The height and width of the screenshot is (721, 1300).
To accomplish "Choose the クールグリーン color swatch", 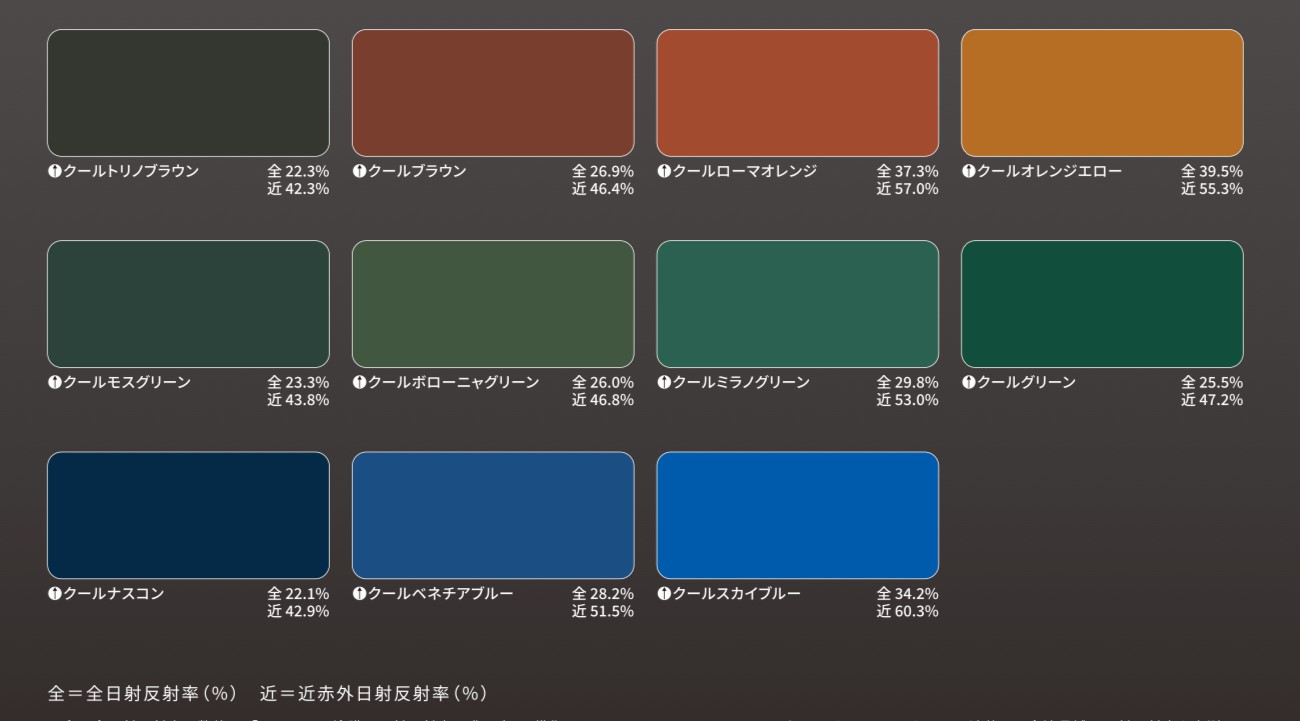I will click(1102, 304).
